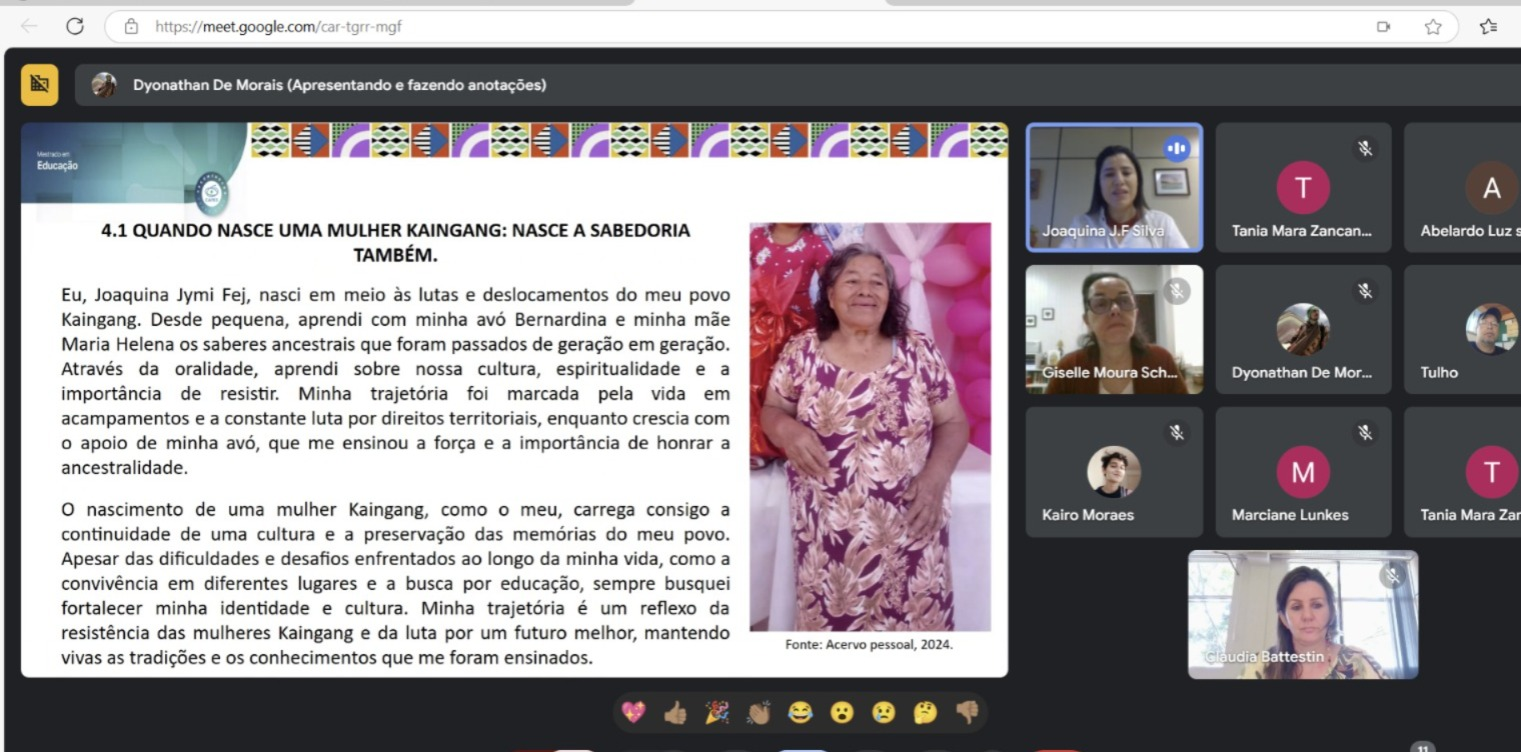Send the laughing tears emoji reaction
Viewport: 1521px width, 752px height.
(800, 712)
